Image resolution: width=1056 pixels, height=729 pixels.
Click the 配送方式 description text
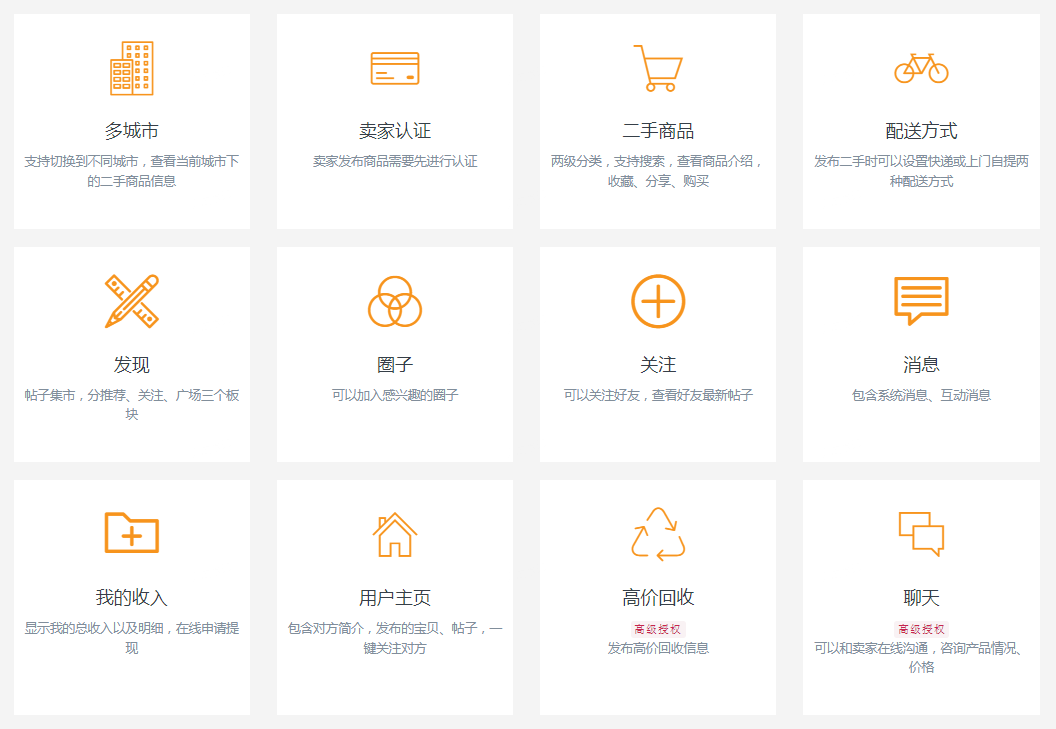(x=921, y=171)
